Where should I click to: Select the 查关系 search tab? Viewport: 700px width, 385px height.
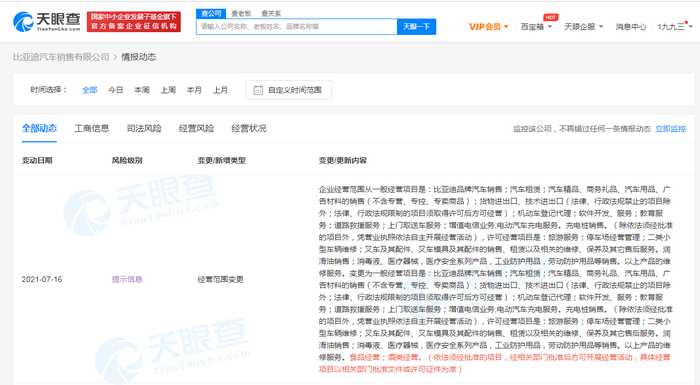tap(271, 14)
